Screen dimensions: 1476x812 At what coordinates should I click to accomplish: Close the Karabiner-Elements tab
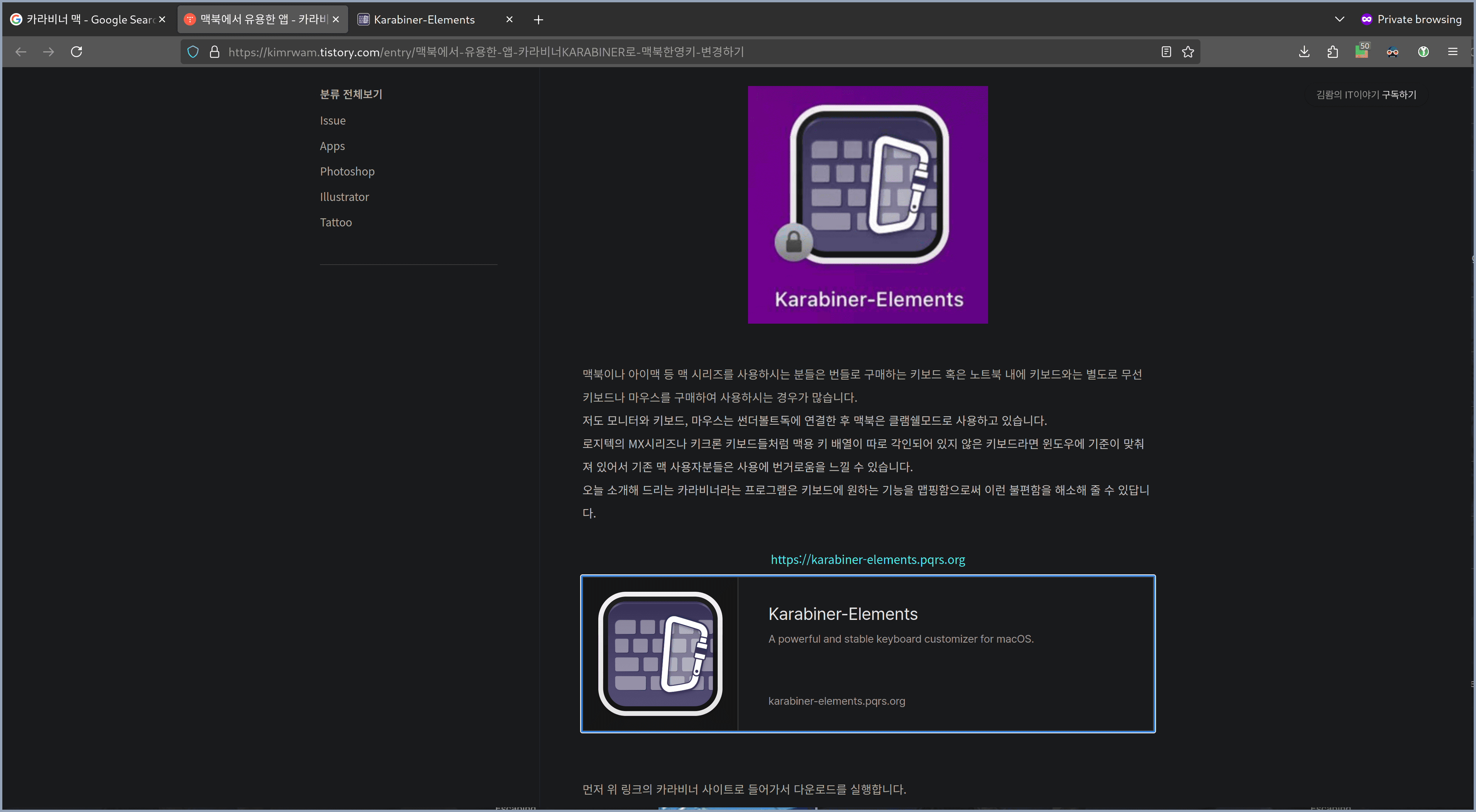pos(509,19)
